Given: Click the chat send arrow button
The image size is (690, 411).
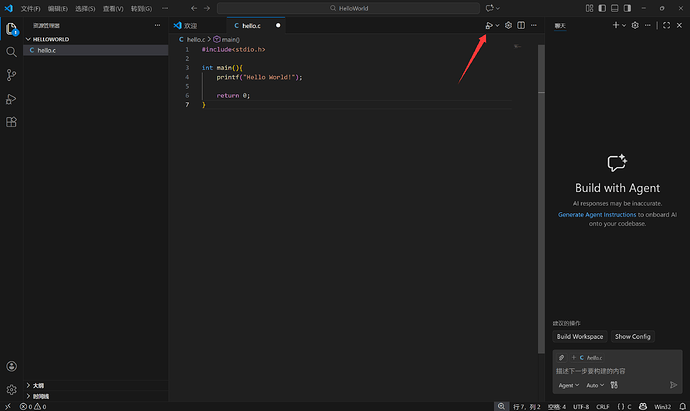Looking at the screenshot, I should click(x=673, y=385).
